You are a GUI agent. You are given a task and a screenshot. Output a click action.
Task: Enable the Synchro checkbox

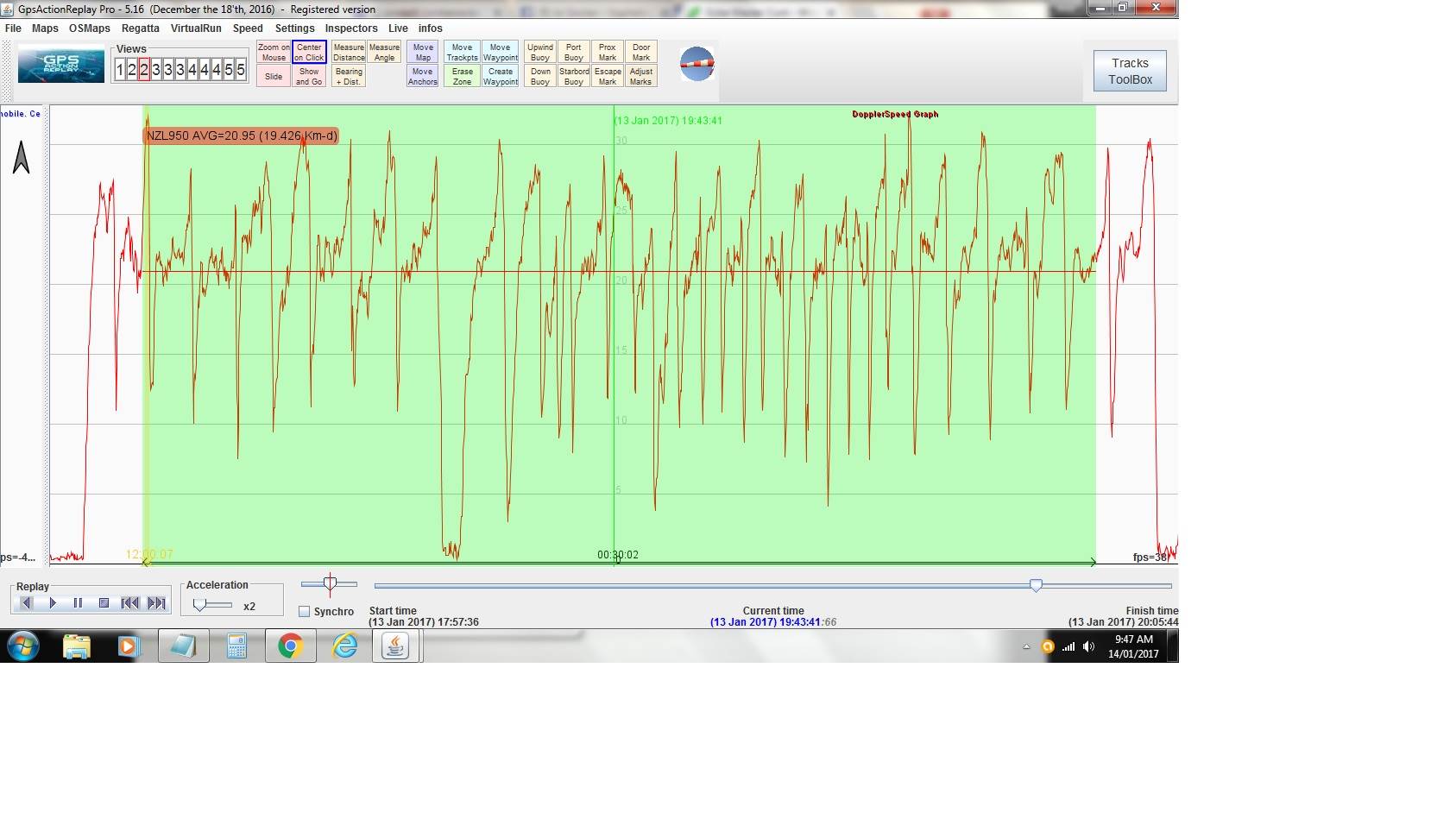[x=304, y=612]
